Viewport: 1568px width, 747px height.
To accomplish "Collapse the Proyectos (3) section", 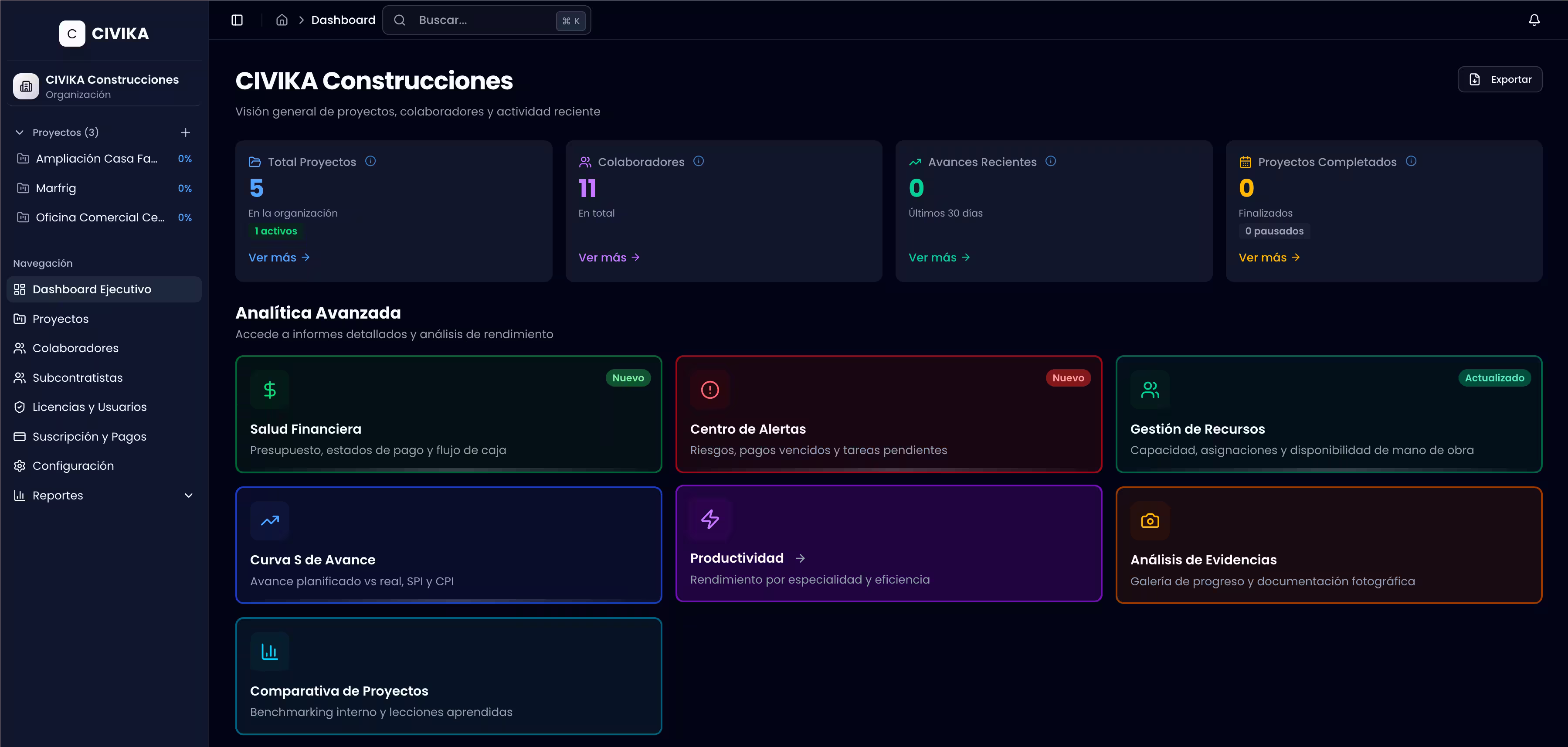I will pyautogui.click(x=20, y=132).
